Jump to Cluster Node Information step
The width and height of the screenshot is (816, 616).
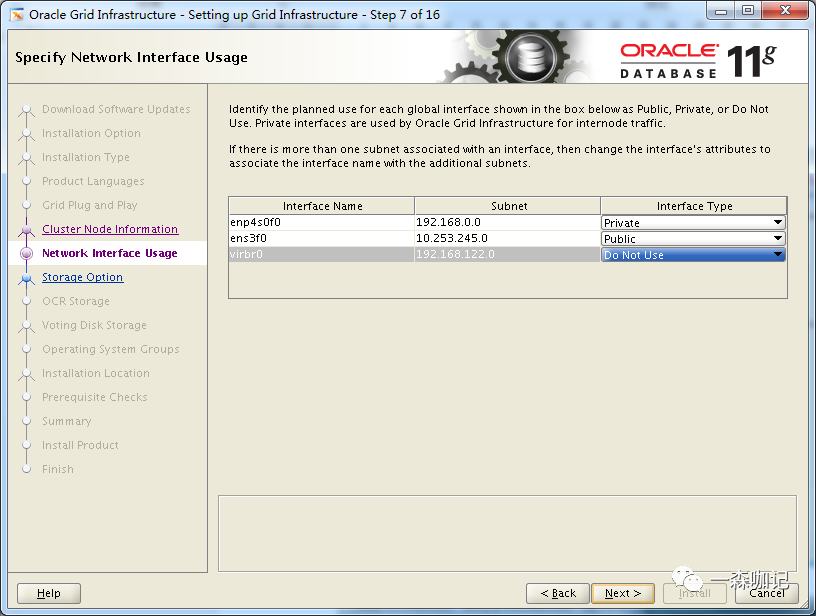tap(110, 229)
